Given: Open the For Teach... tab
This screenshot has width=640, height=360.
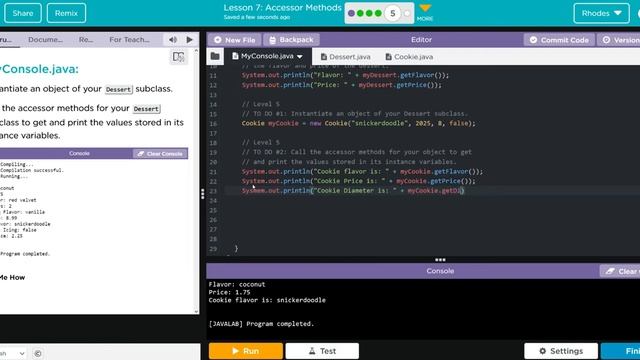Looking at the screenshot, I should [x=129, y=40].
